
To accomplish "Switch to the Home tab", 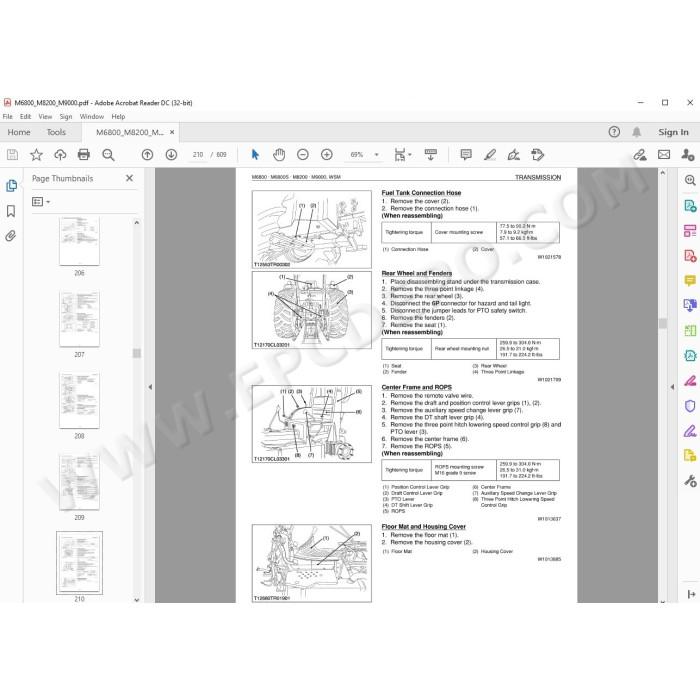I will coord(19,132).
